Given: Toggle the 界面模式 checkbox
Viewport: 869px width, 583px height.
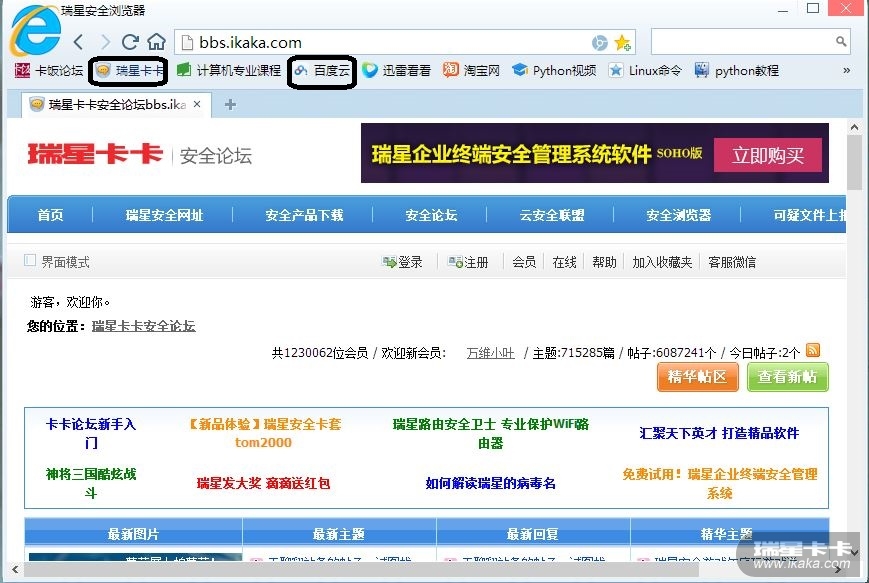Looking at the screenshot, I should pyautogui.click(x=30, y=260).
